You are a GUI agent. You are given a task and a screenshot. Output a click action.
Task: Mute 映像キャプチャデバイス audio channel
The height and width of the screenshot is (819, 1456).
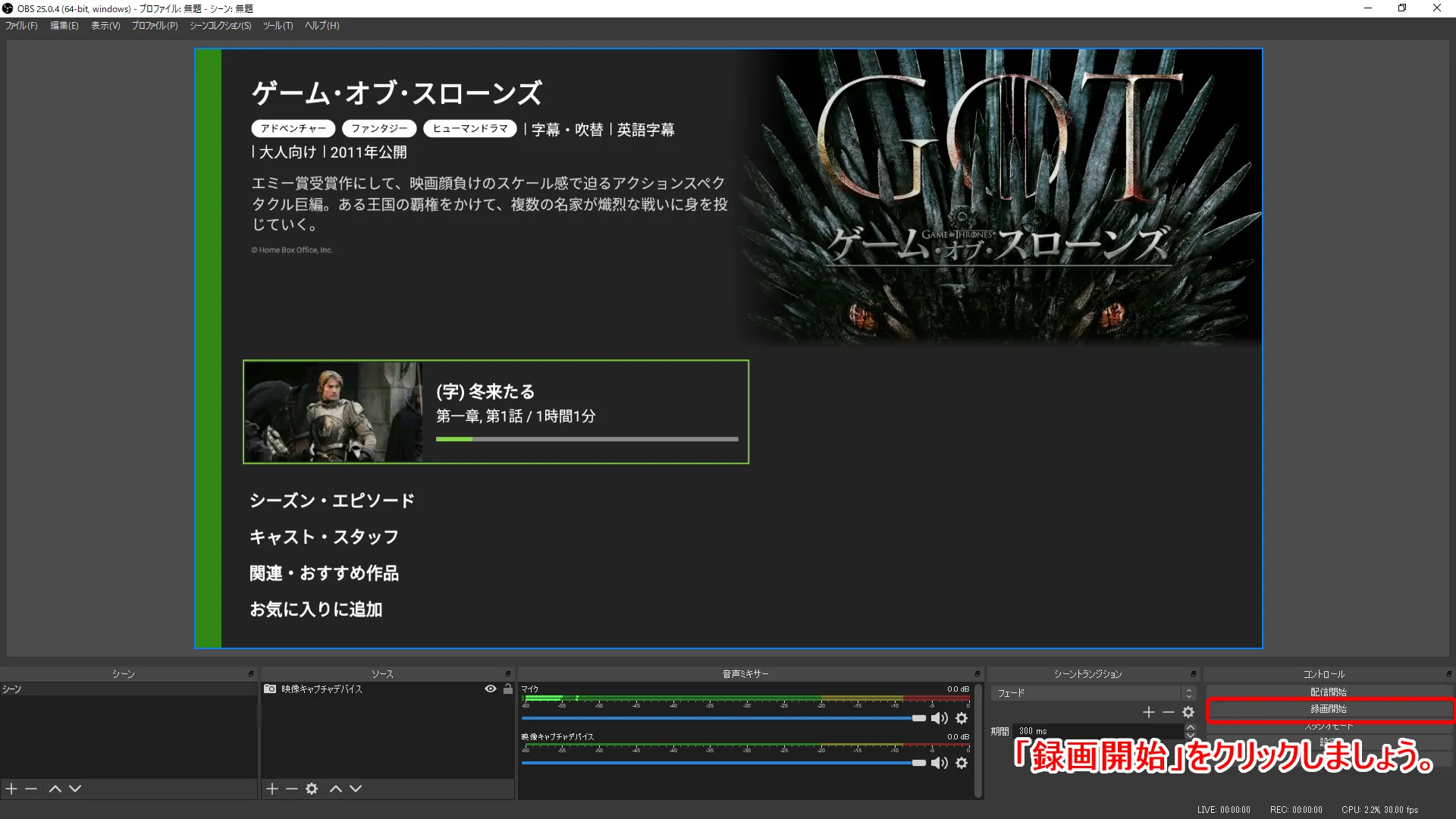coord(940,763)
